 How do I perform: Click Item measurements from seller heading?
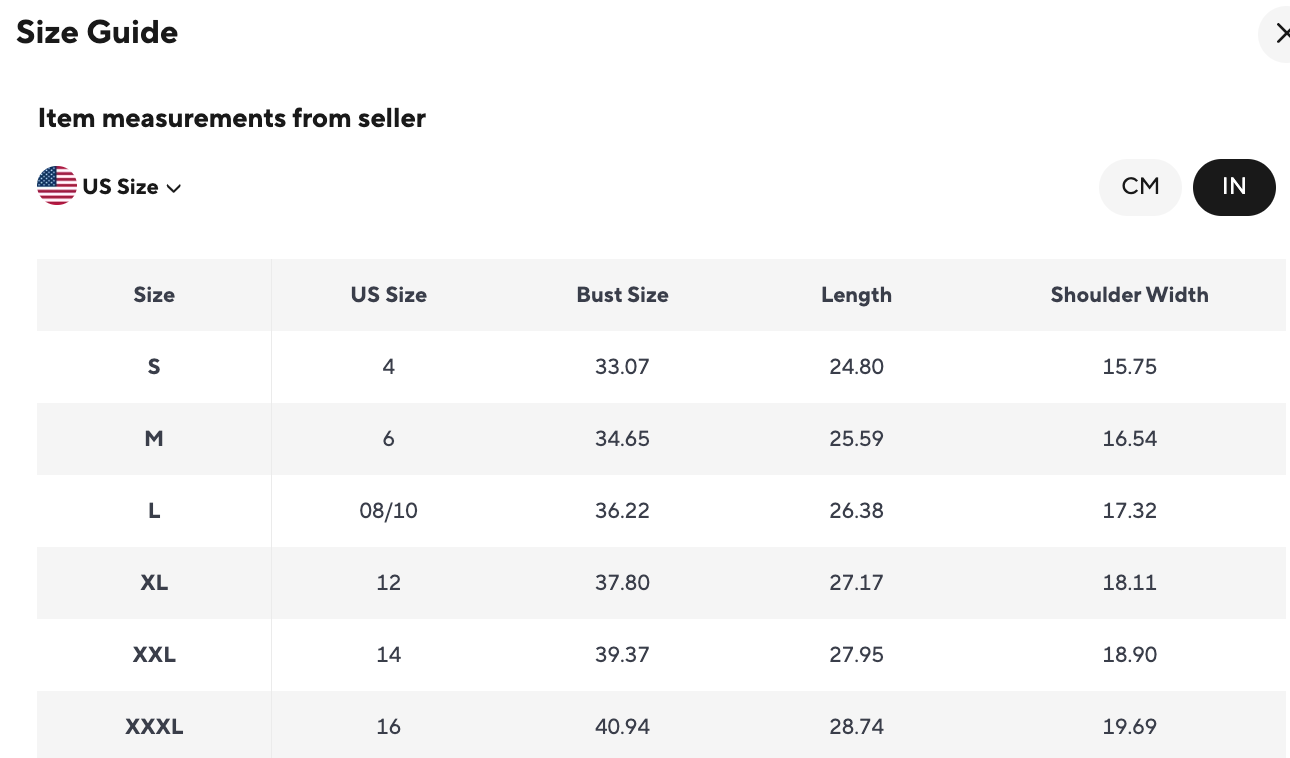point(232,118)
